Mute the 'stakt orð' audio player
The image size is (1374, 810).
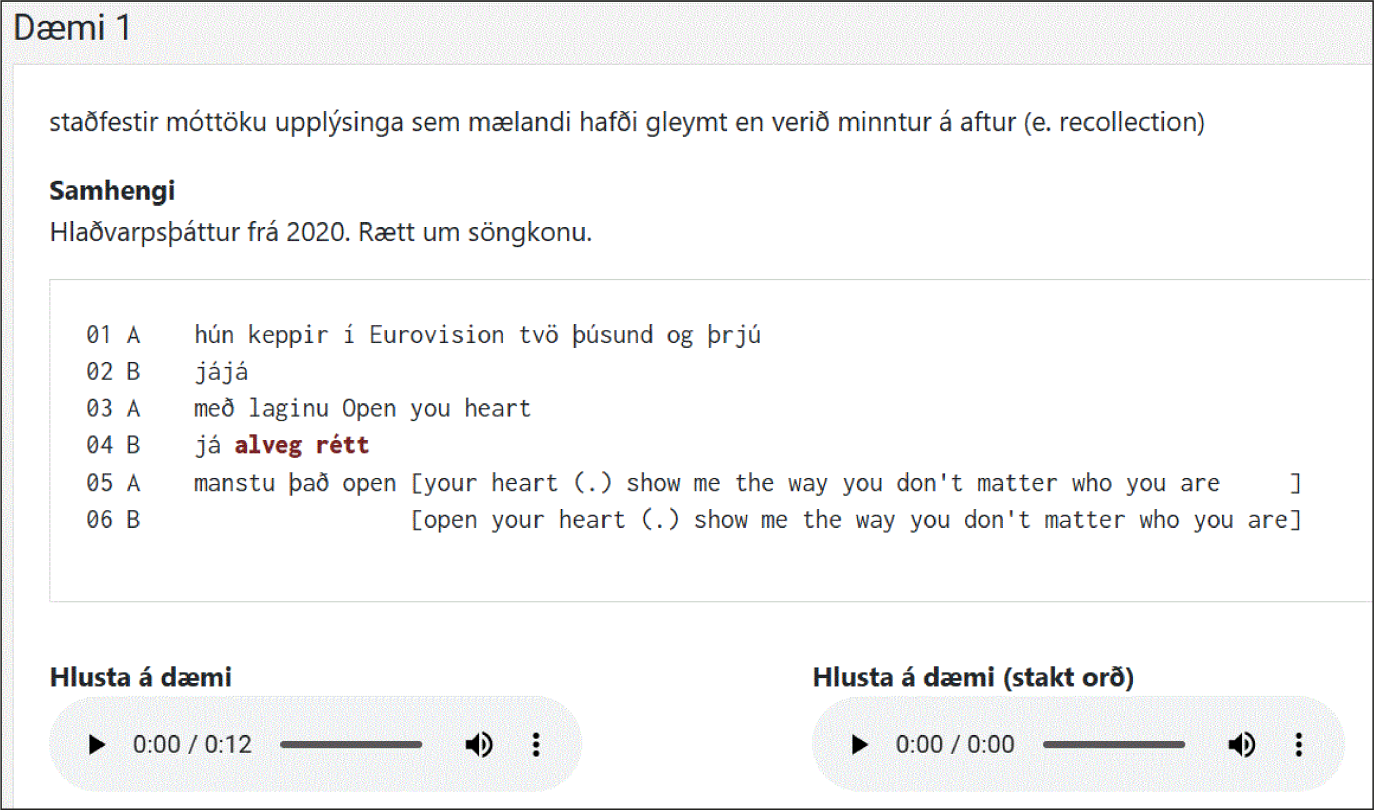1242,745
